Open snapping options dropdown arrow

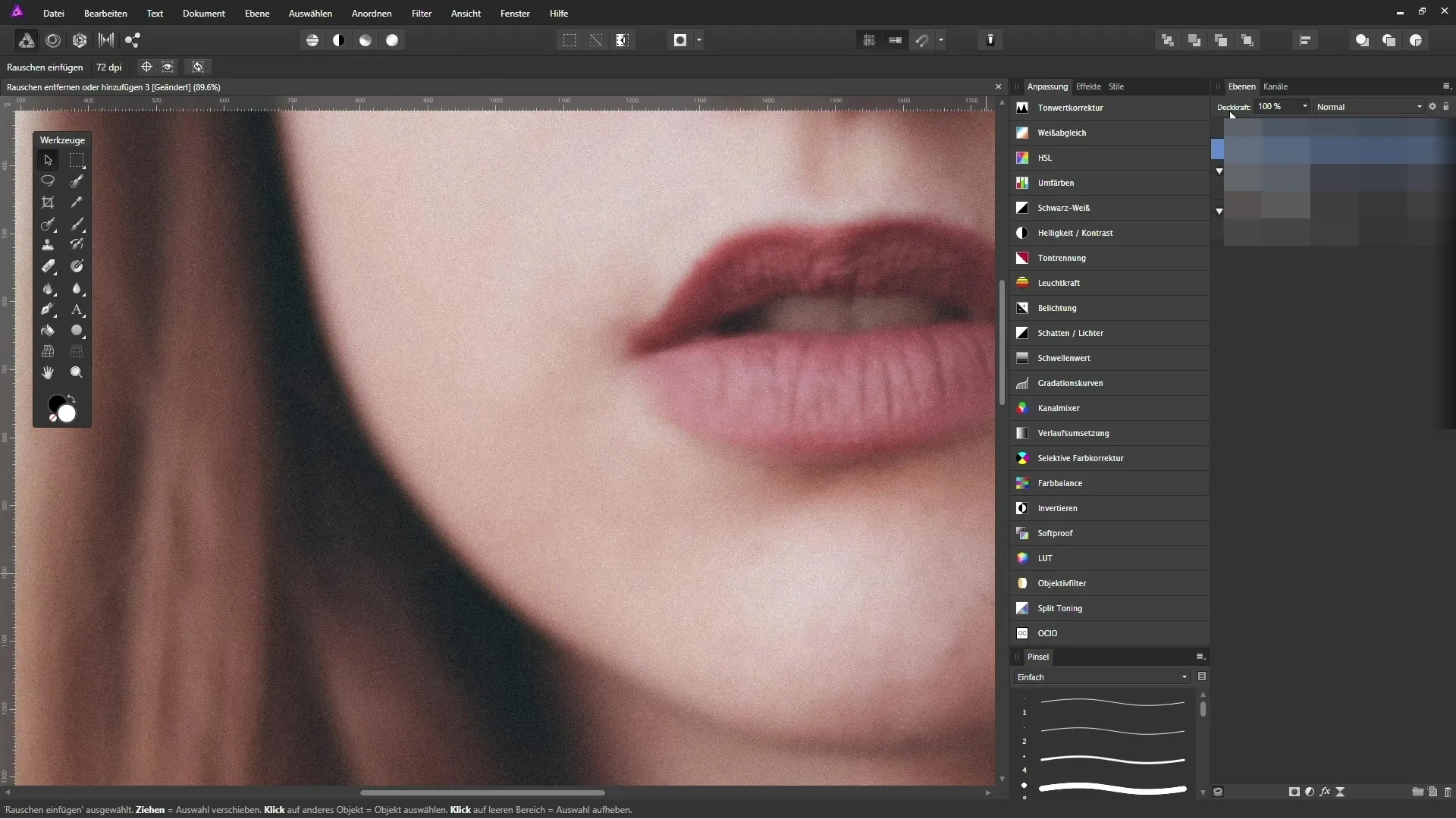pos(941,40)
